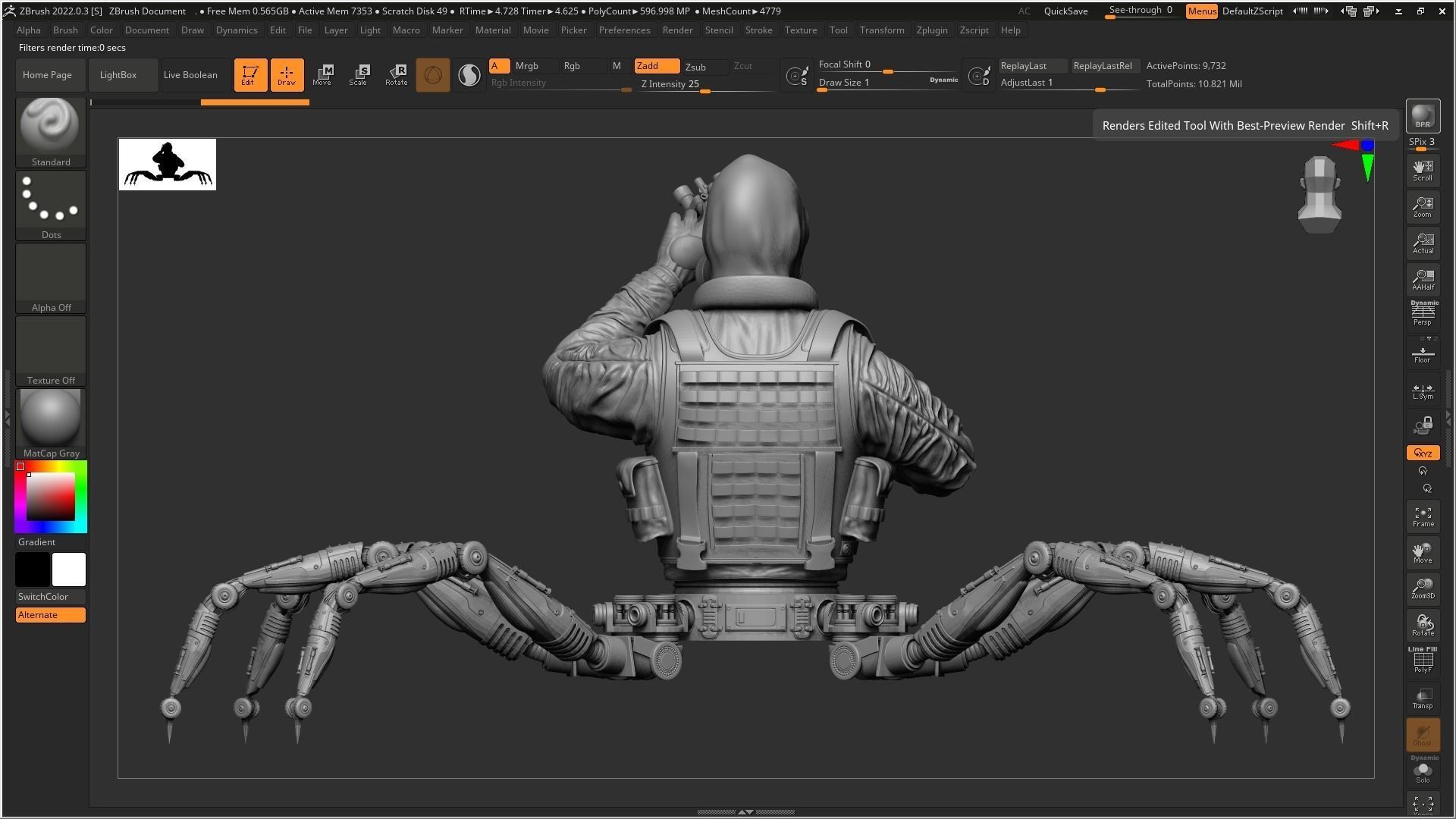
Task: Toggle the A channel button
Action: 499,66
